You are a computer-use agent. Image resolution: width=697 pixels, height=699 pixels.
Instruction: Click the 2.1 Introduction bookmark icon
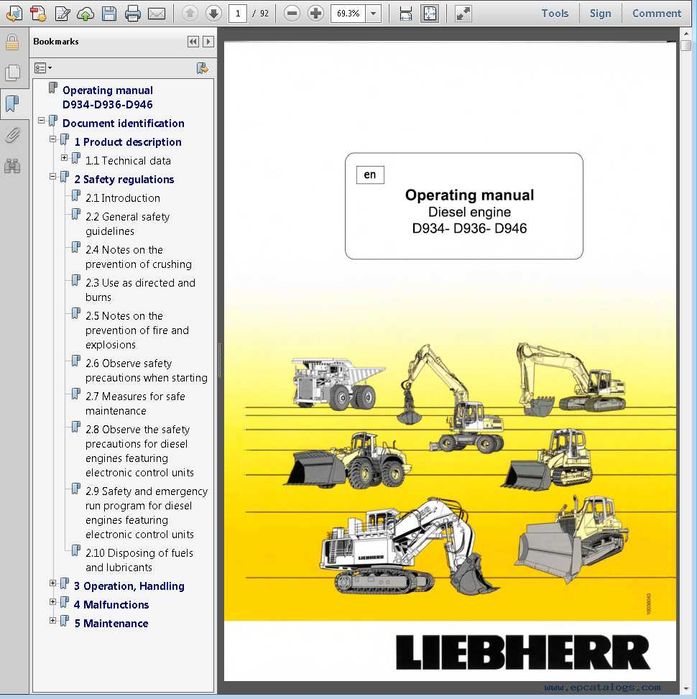pyautogui.click(x=76, y=196)
